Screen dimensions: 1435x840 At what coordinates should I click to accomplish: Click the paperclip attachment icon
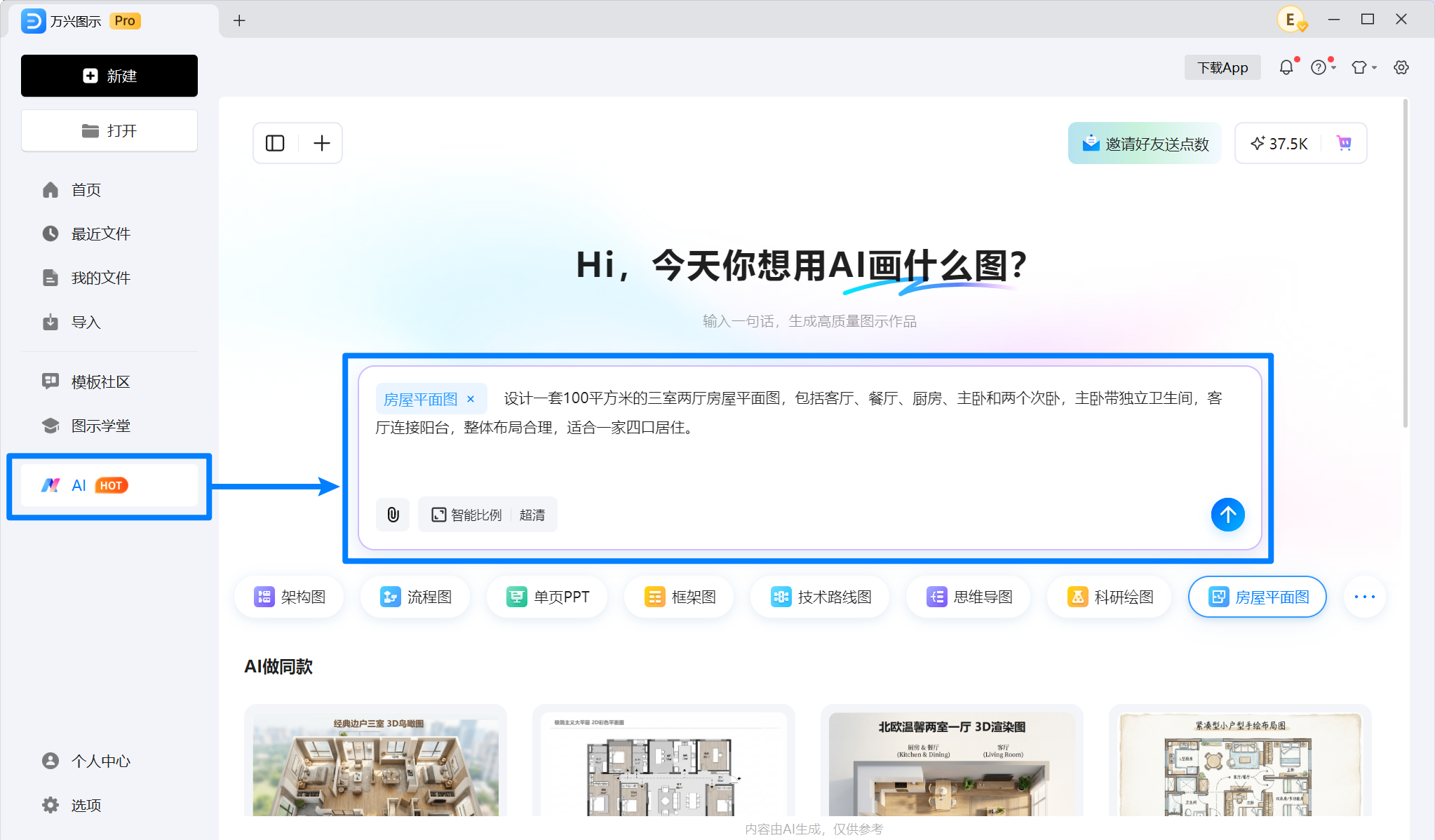393,515
